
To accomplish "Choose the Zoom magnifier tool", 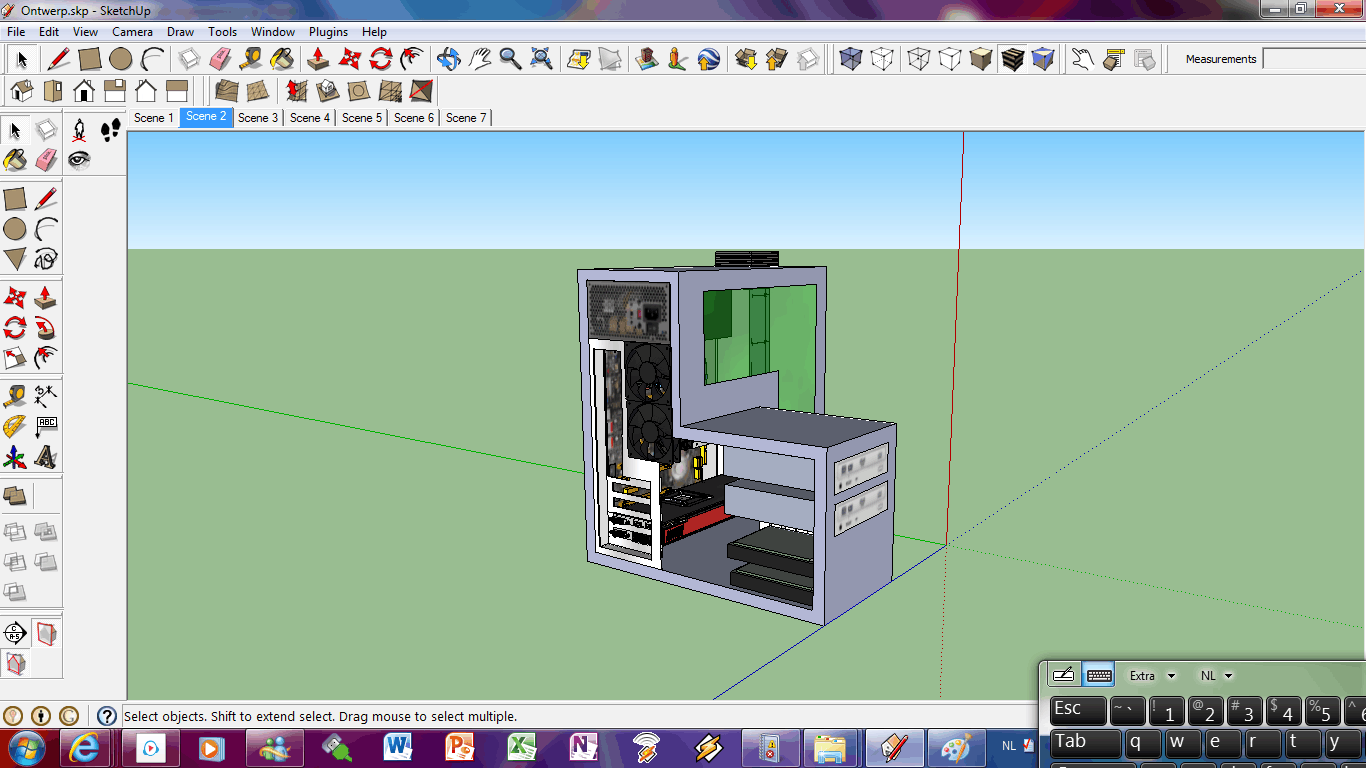I will click(511, 58).
